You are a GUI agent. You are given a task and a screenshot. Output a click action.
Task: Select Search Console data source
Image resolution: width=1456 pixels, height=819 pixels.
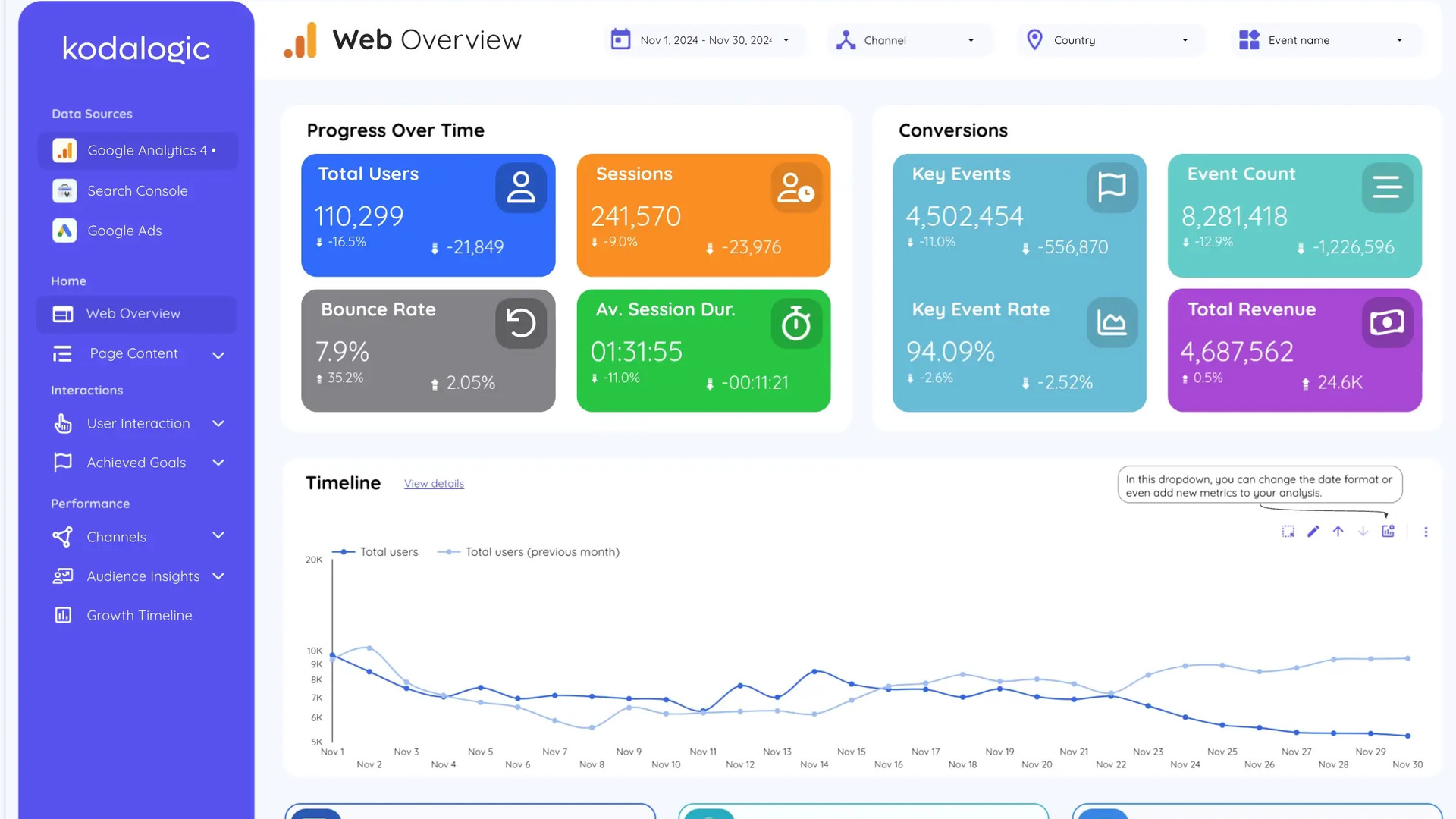[x=137, y=191]
